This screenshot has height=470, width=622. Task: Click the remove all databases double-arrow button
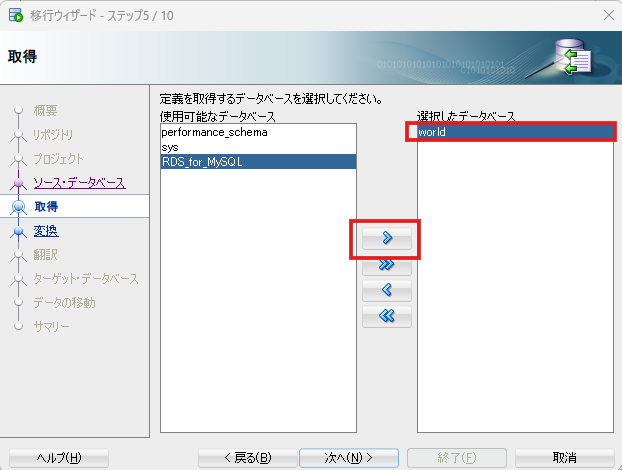[387, 316]
